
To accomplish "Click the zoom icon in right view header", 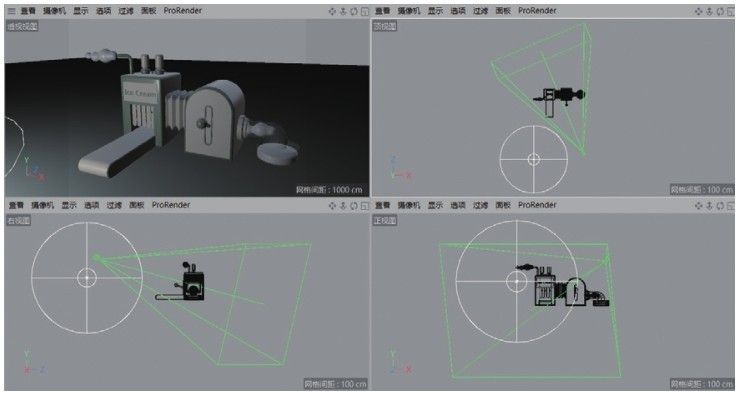I will (x=343, y=205).
